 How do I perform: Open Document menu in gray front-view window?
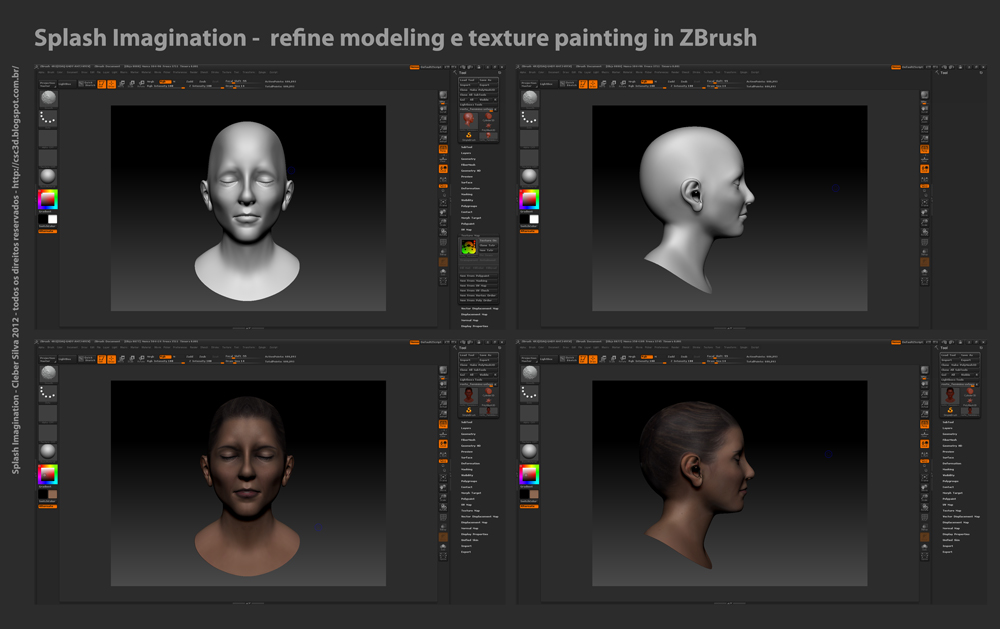coord(72,72)
